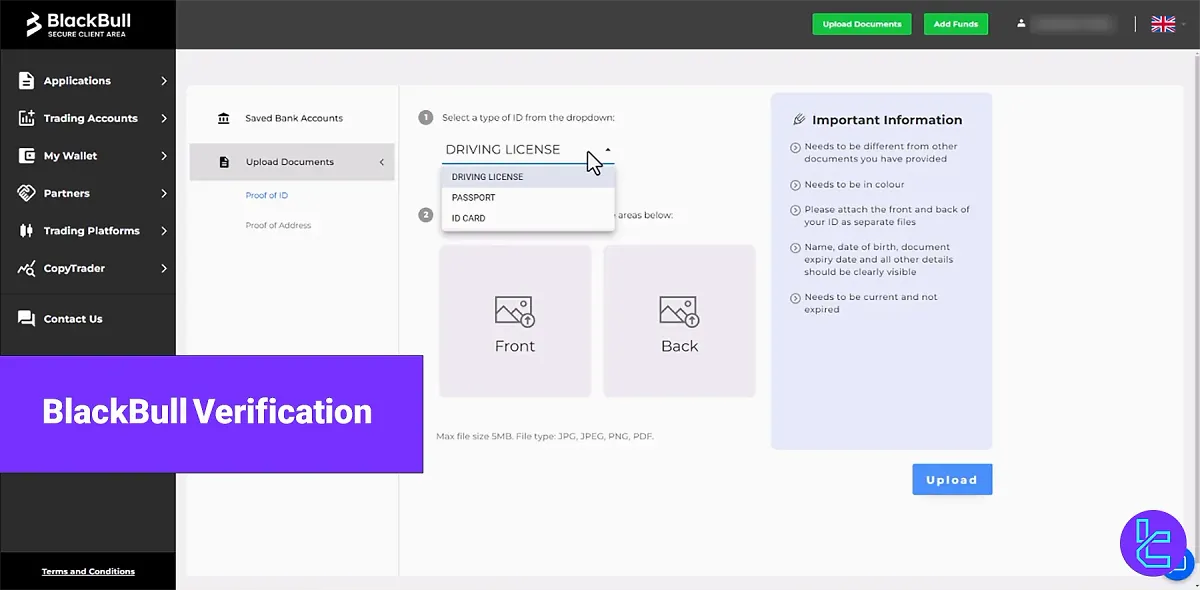1200x590 pixels.
Task: Click the Saved Bank Accounts bank icon
Action: 222,117
